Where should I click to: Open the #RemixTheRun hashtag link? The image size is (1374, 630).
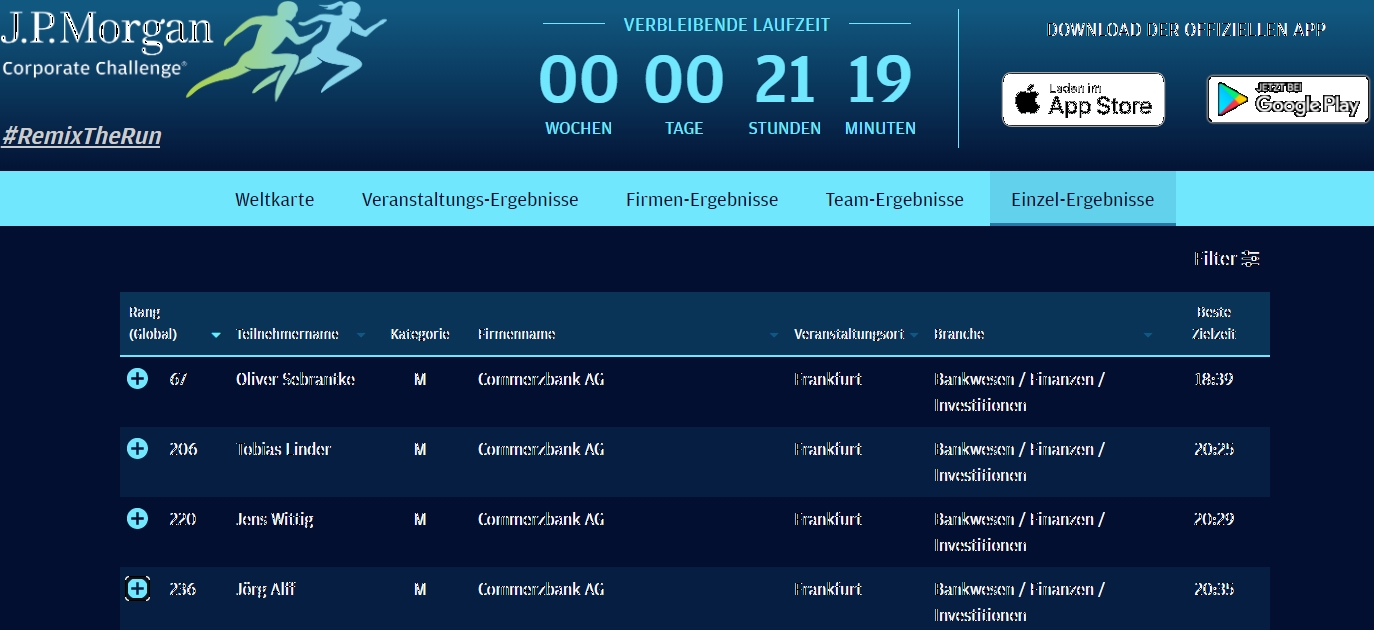[81, 136]
